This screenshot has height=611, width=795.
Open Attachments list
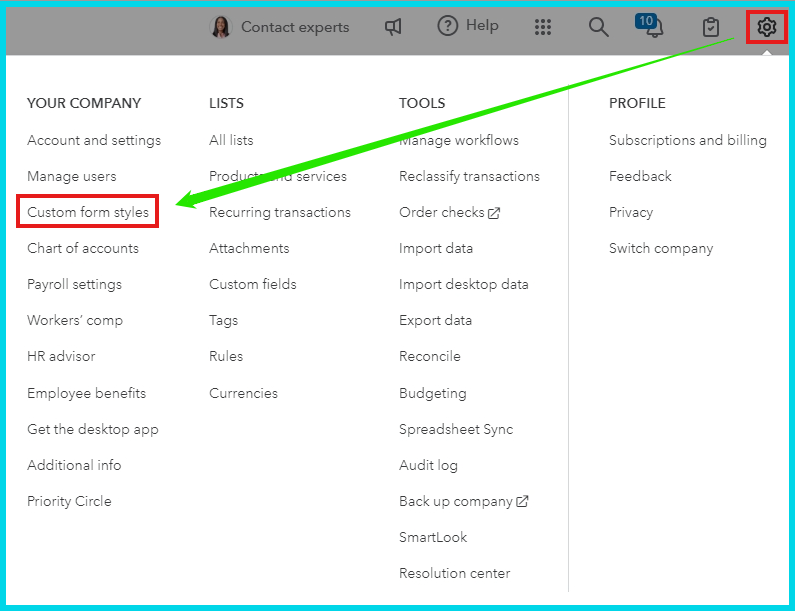coord(249,248)
